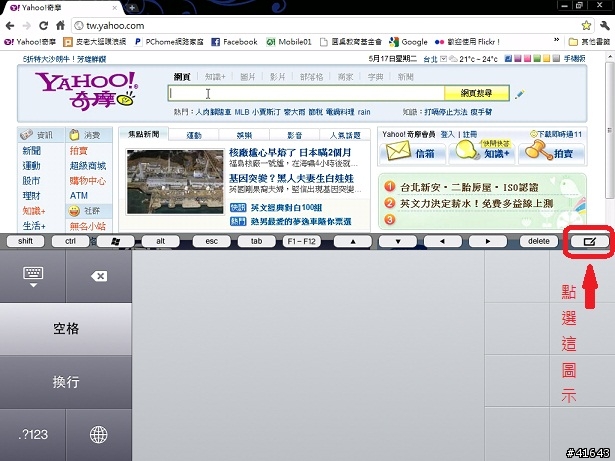Tap the 空格 space key
This screenshot has width=615, height=461.
(66, 329)
